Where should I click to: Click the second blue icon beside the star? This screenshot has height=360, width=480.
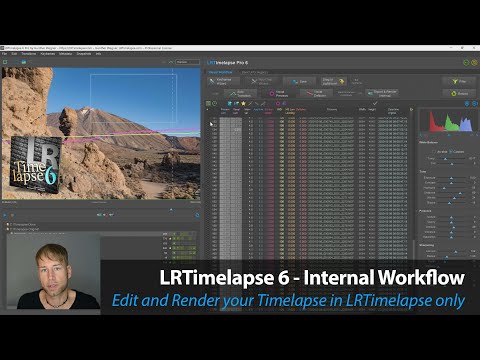click(236, 104)
